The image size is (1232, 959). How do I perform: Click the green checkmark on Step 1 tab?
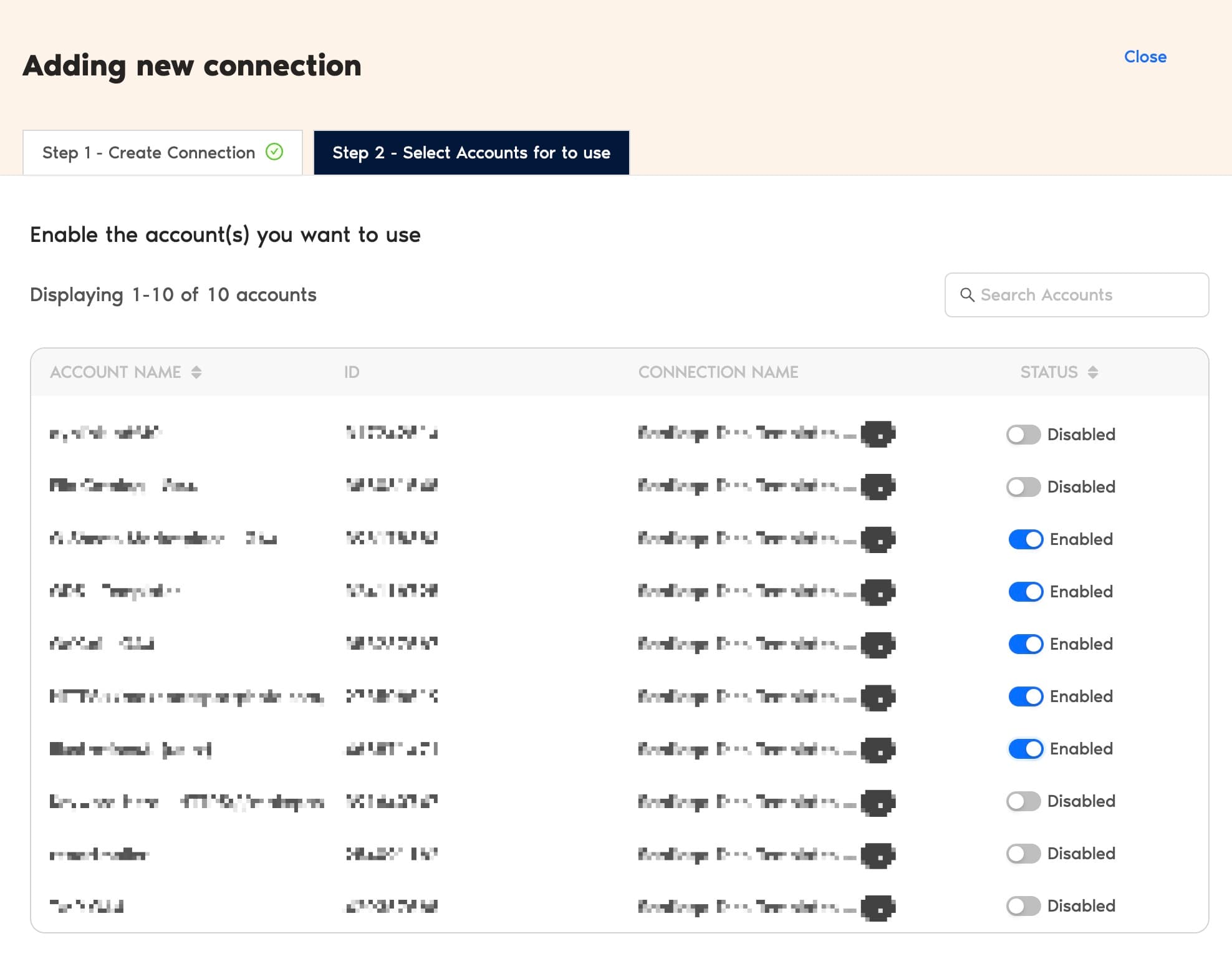pyautogui.click(x=274, y=152)
